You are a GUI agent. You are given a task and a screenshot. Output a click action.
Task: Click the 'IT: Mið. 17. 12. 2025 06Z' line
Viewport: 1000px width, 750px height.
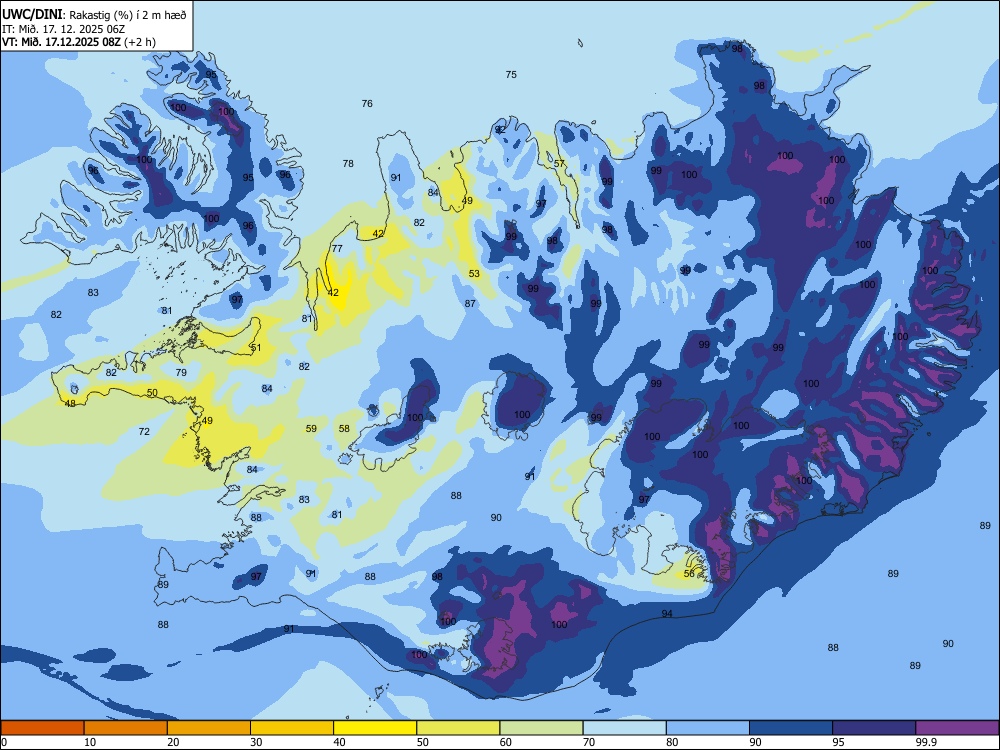click(x=65, y=29)
